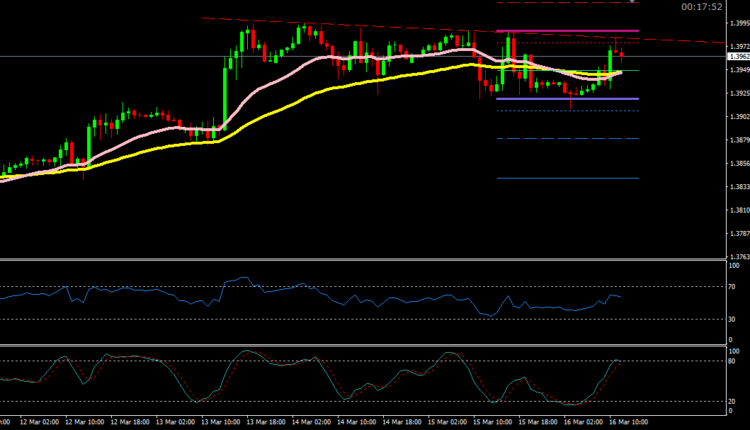Click the tall green breakout candle
This screenshot has width=750, height=430.
point(223,90)
